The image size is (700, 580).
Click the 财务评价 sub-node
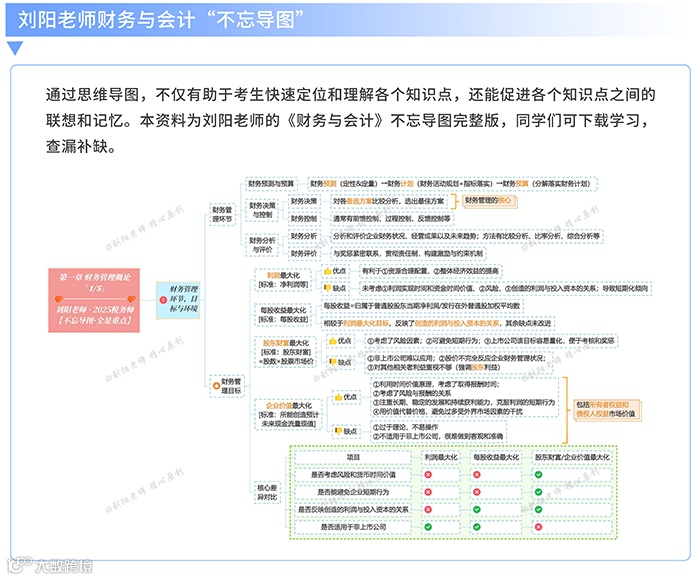pyautogui.click(x=304, y=253)
